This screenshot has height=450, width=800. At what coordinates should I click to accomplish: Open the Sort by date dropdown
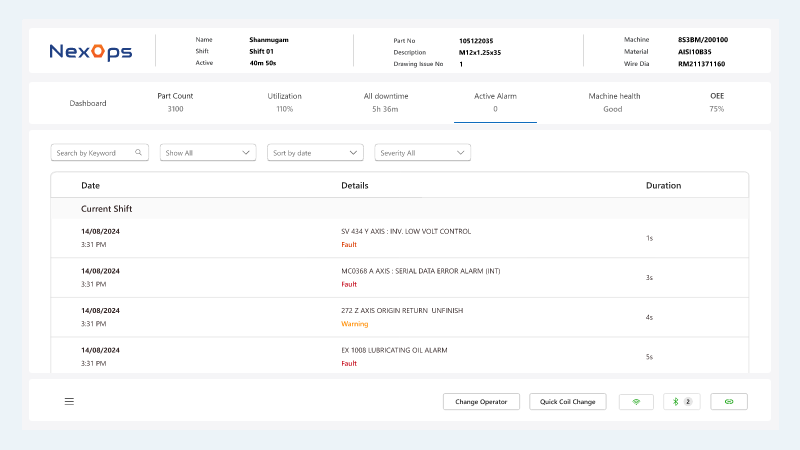pos(315,153)
